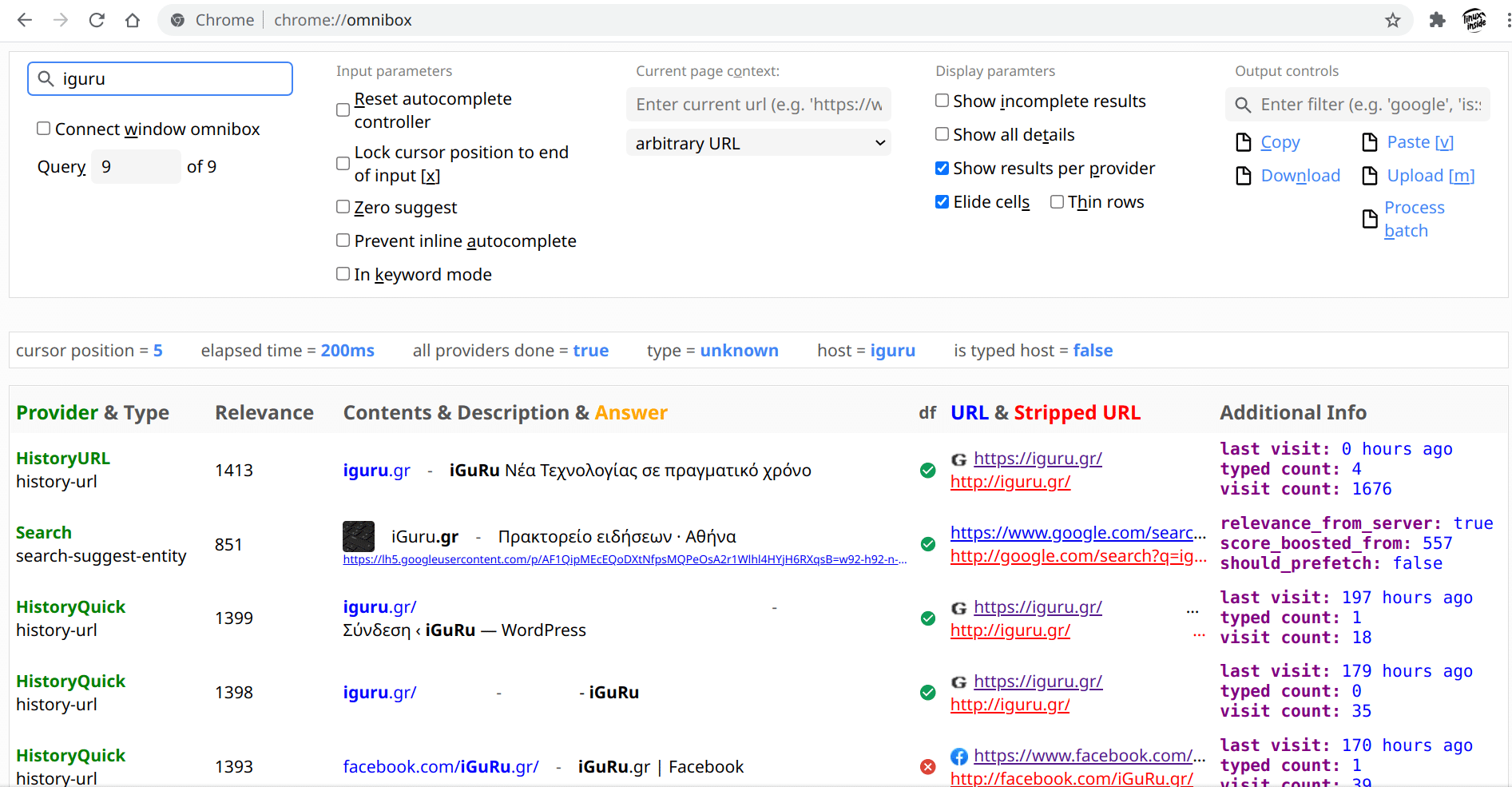Screen dimensions: 1512x787
Task: Click the browser forward arrow
Action: pos(61,20)
